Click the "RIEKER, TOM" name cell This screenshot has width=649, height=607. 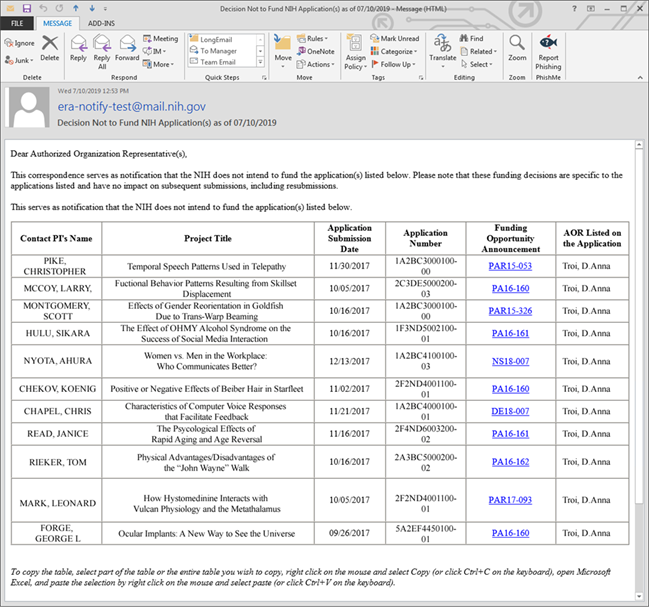click(x=57, y=462)
